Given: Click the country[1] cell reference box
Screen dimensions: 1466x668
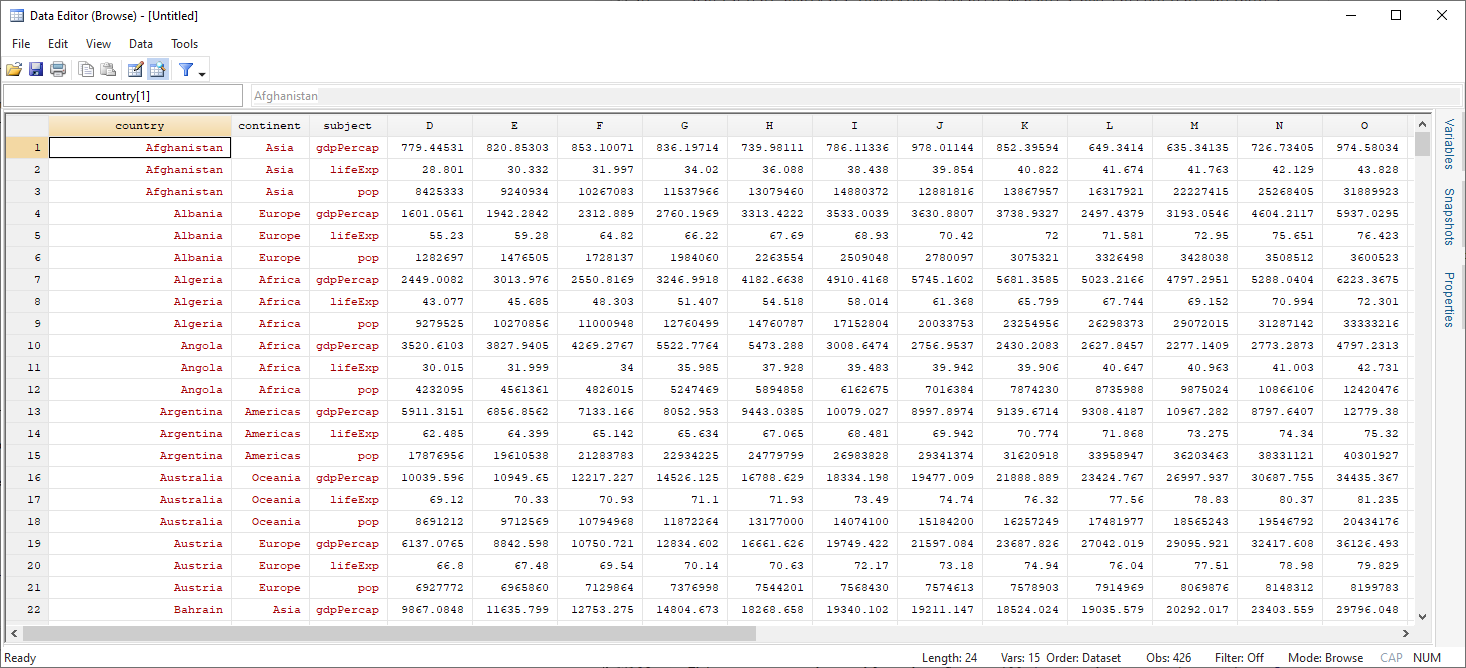Looking at the screenshot, I should (123, 96).
